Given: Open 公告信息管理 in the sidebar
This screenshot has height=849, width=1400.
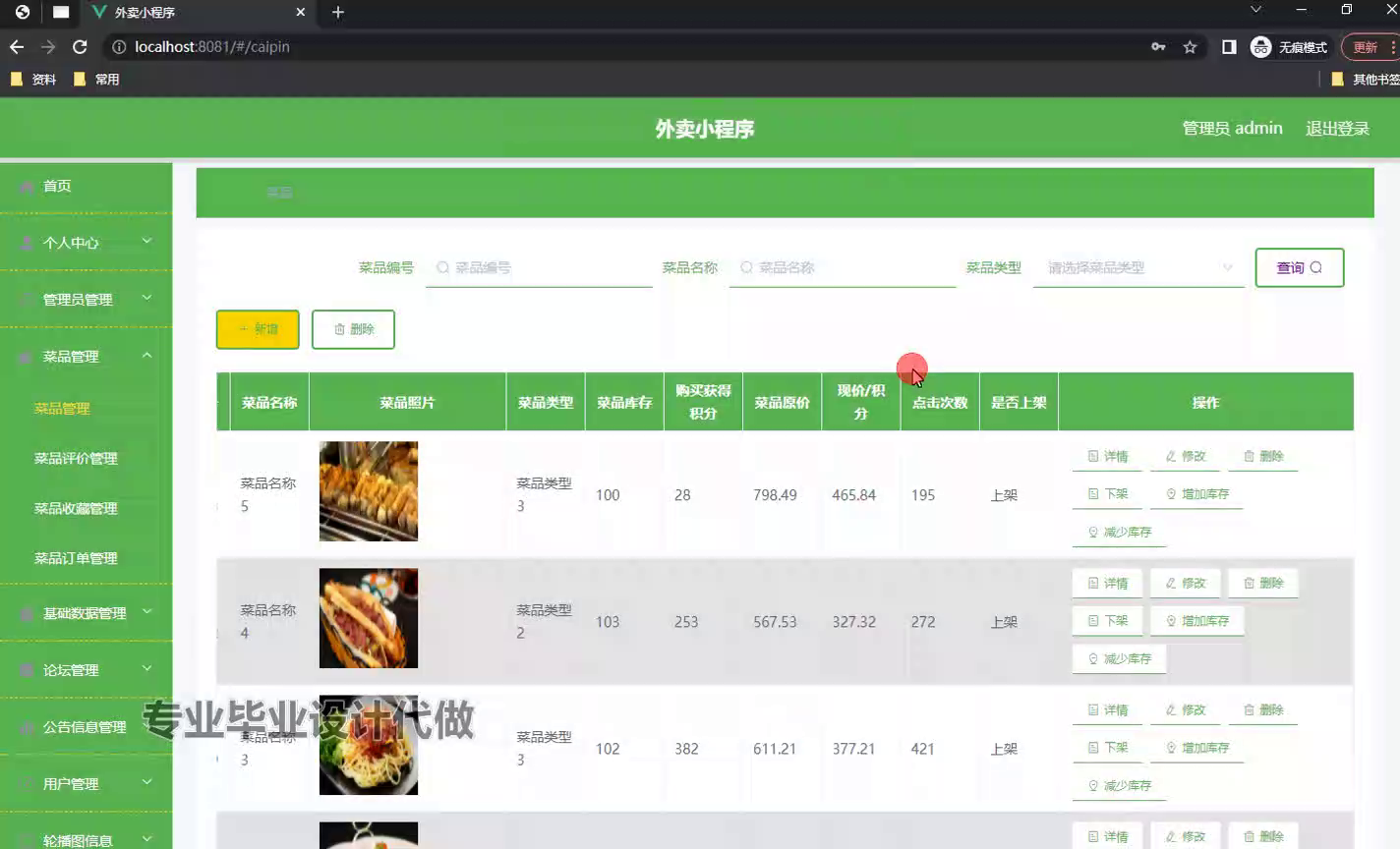Looking at the screenshot, I should [x=86, y=727].
